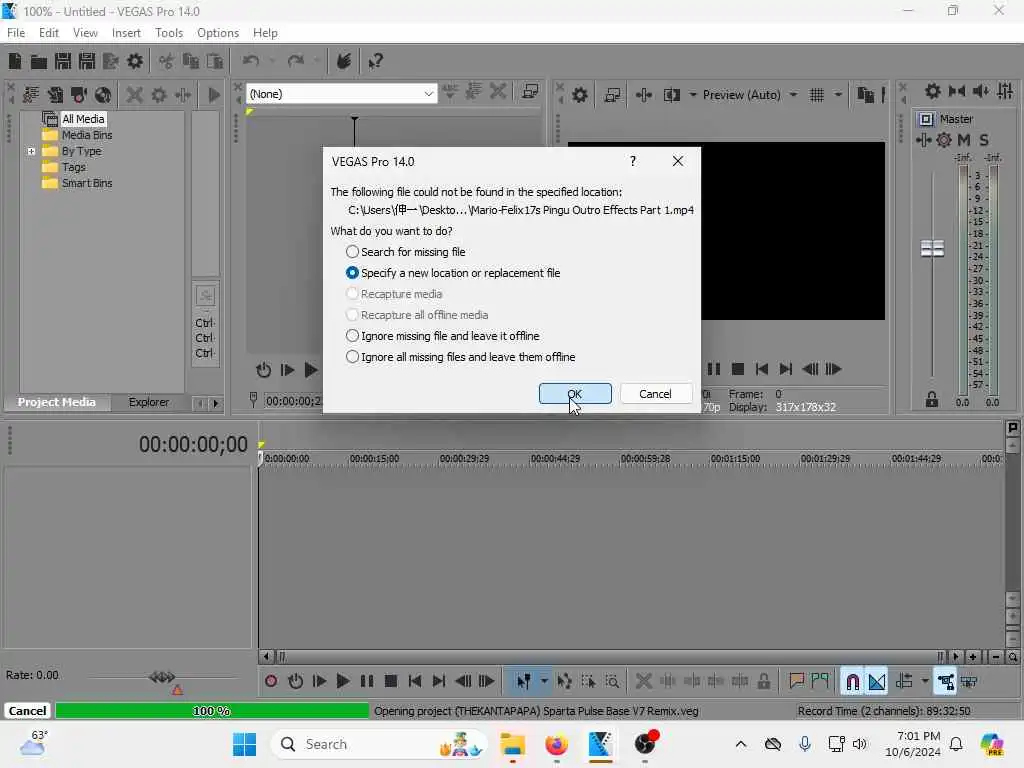The height and width of the screenshot is (768, 1024).
Task: Stop the video preview playback
Action: click(738, 370)
